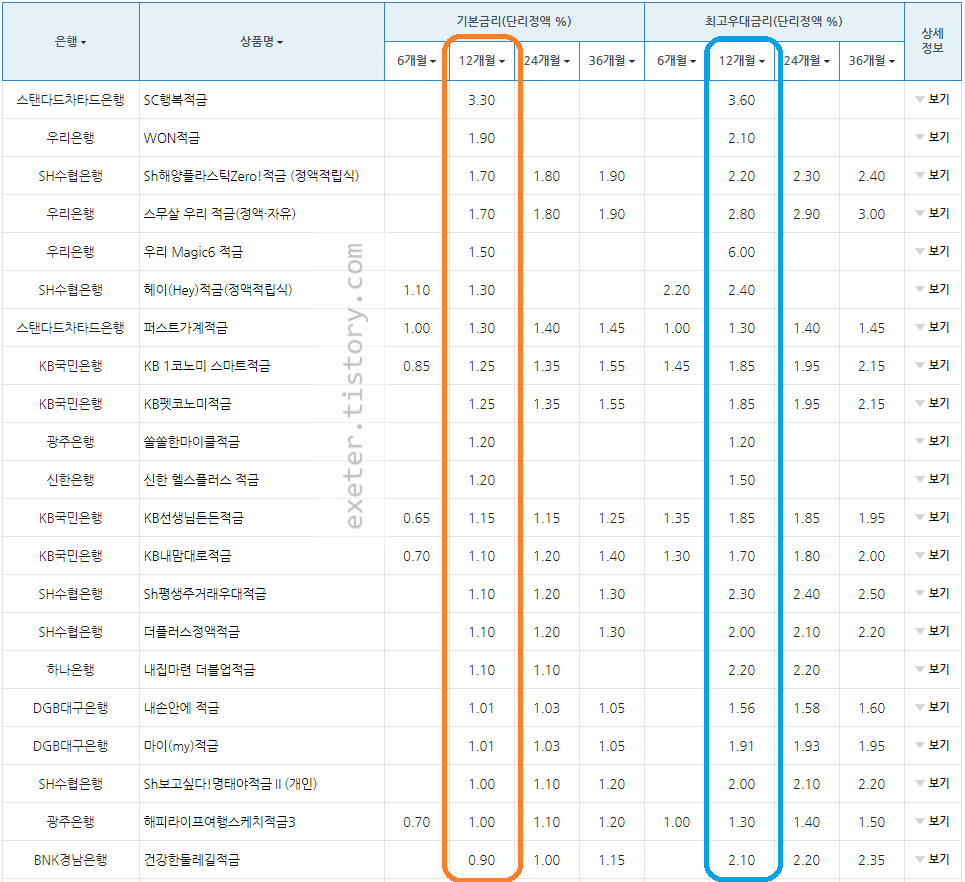
Task: Sort 최고우대금리 24개월 column
Action: pyautogui.click(x=807, y=60)
